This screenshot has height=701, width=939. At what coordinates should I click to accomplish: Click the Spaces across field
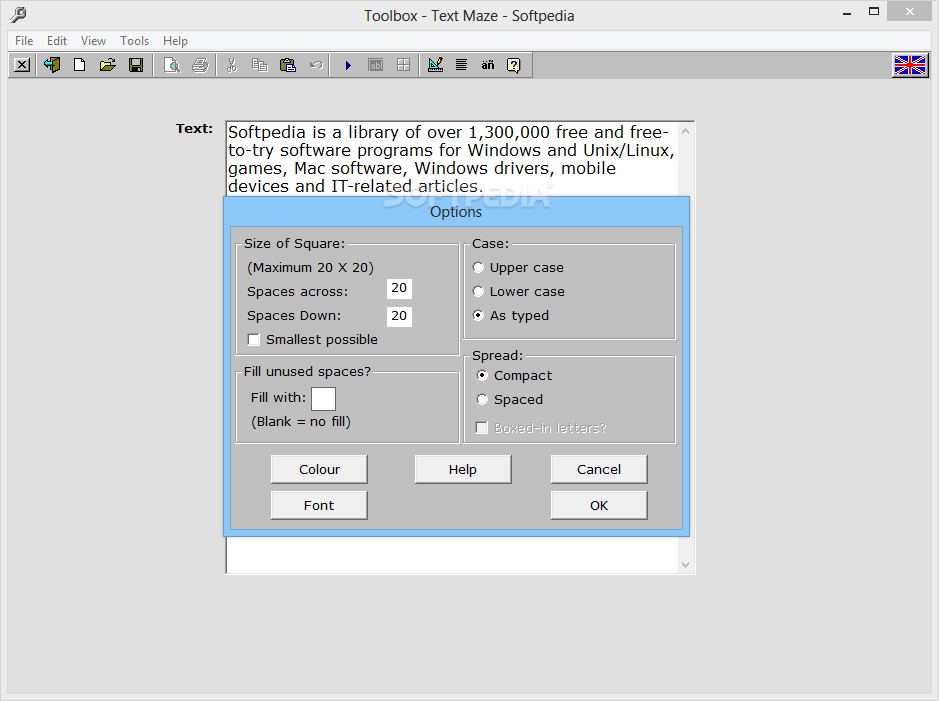coord(399,288)
